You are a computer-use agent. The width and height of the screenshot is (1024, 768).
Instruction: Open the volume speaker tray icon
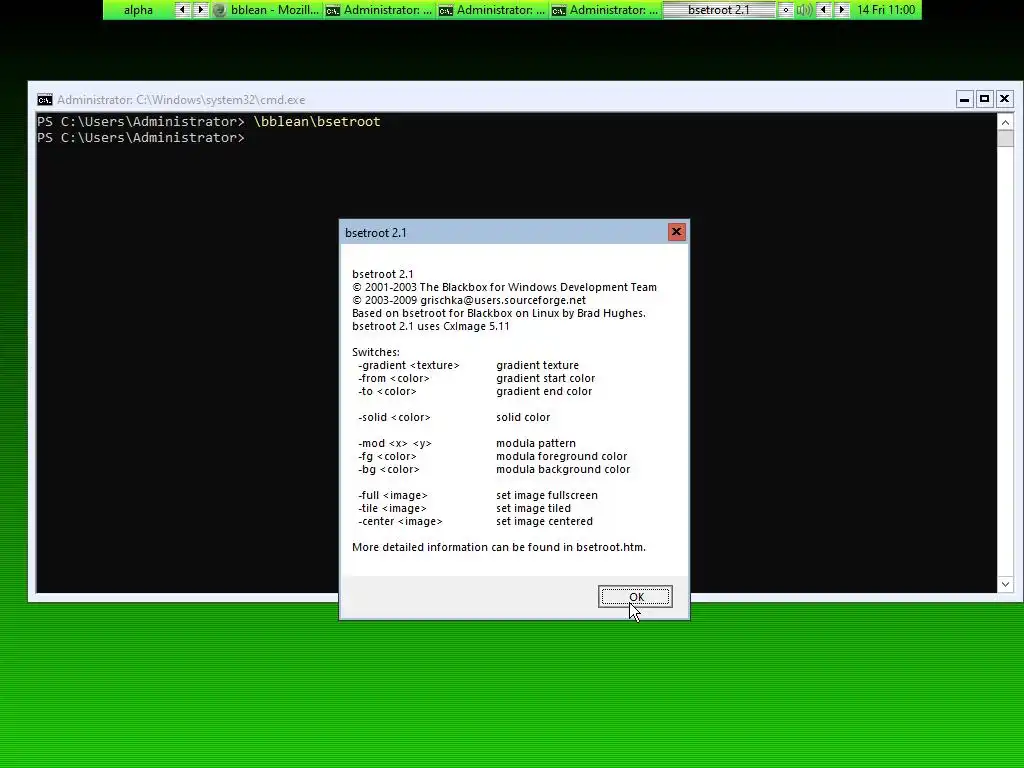point(805,10)
